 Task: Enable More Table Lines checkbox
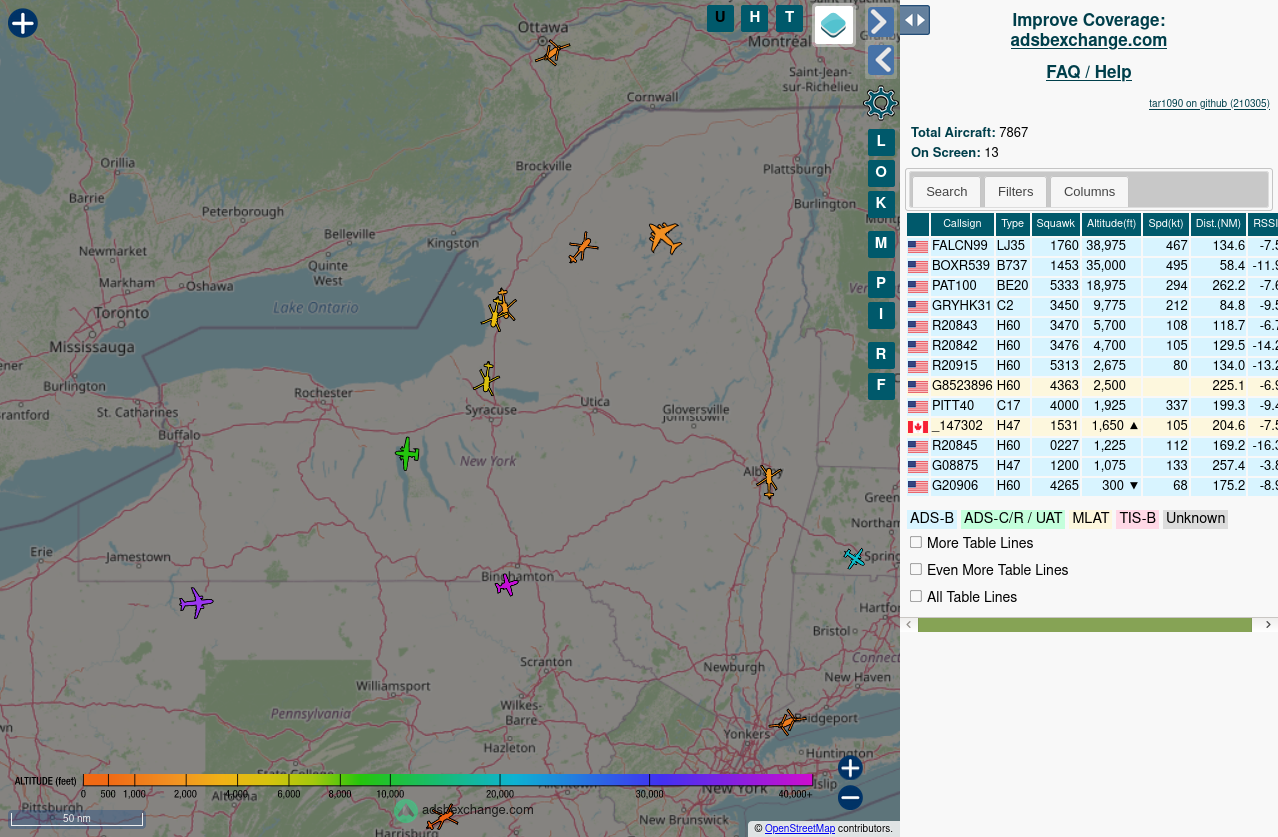tap(916, 542)
